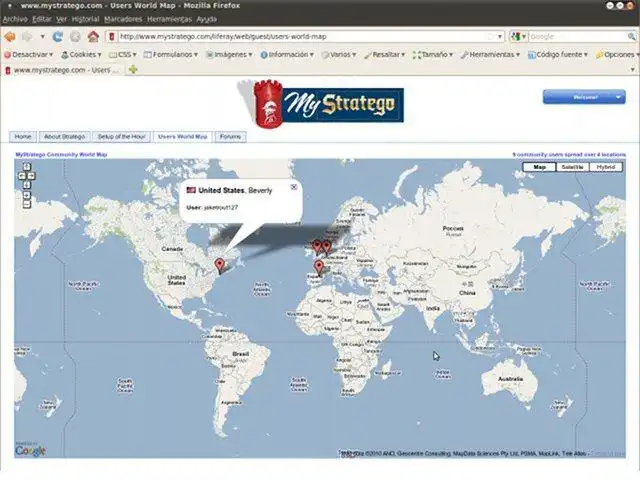
Task: Expand the Formularios toolbar menu
Action: pyautogui.click(x=171, y=55)
